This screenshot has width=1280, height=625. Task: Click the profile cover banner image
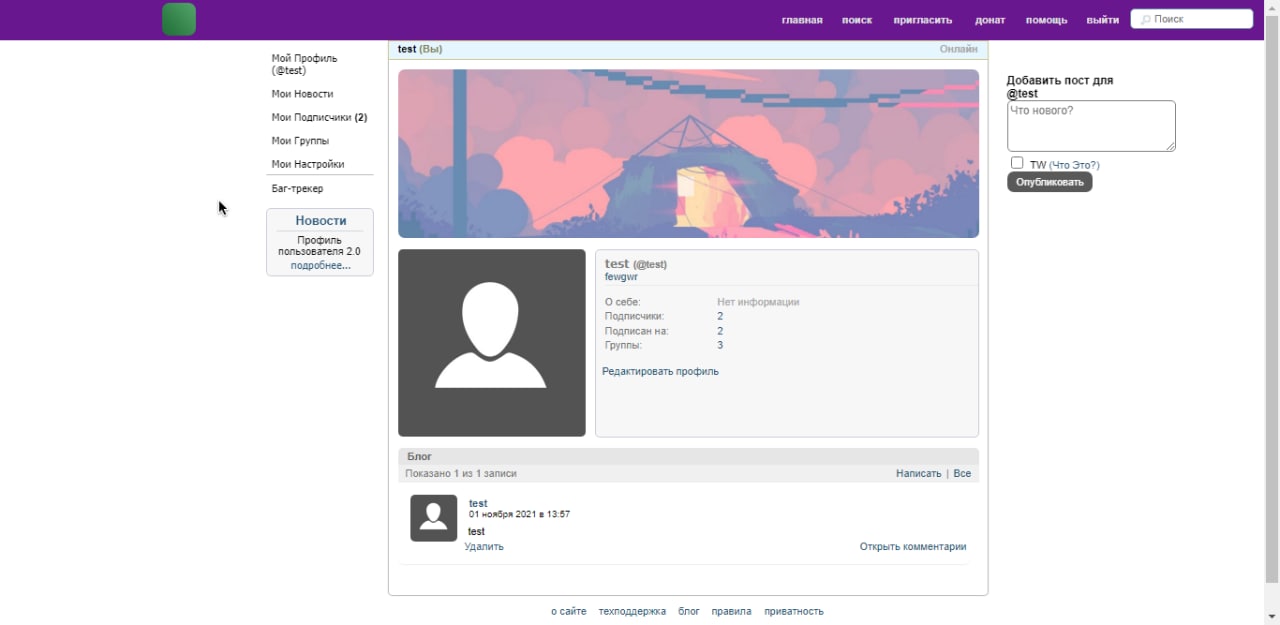(x=688, y=153)
